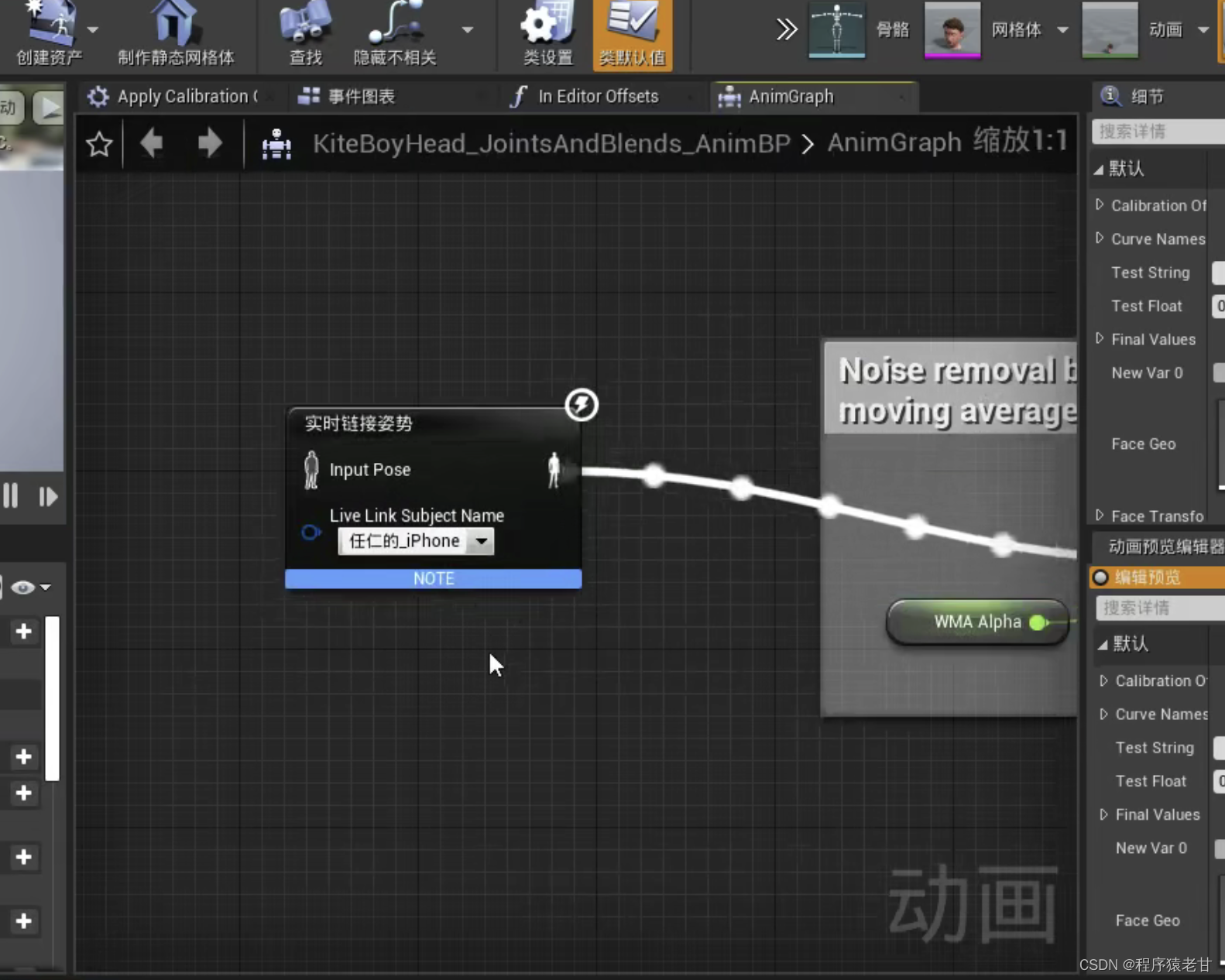Toggle lower New Var 0 checkbox
The height and width of the screenshot is (980, 1225).
coord(1220,848)
